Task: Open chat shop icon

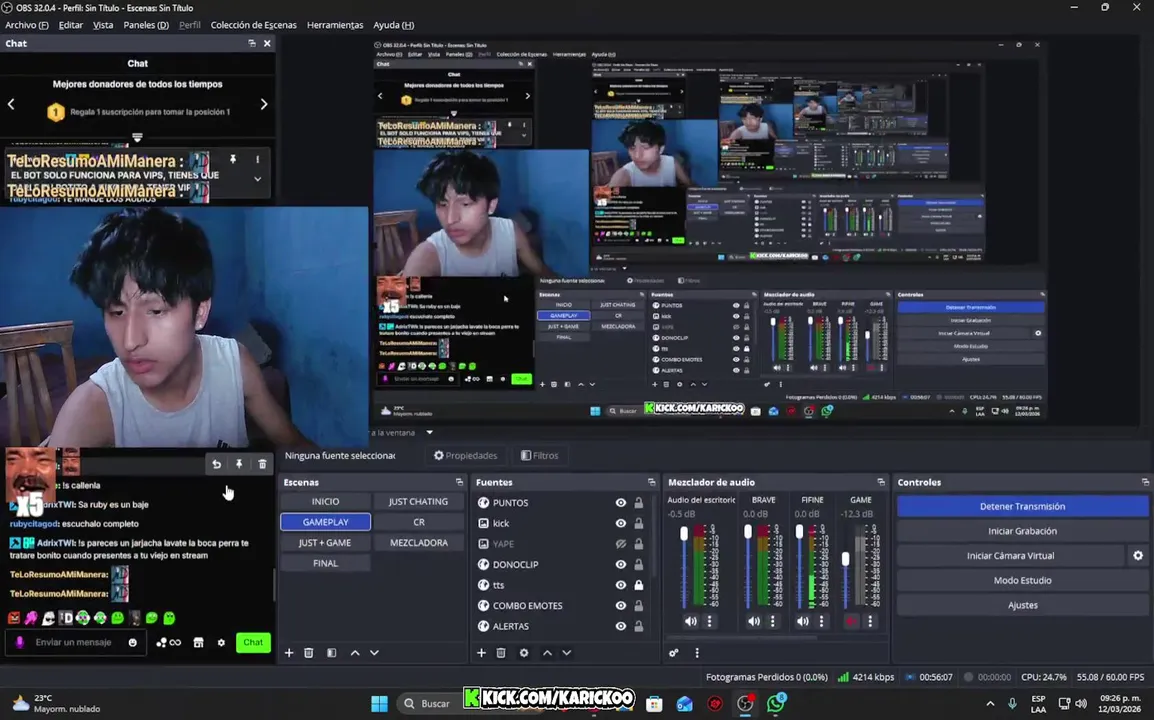Action: [x=198, y=643]
